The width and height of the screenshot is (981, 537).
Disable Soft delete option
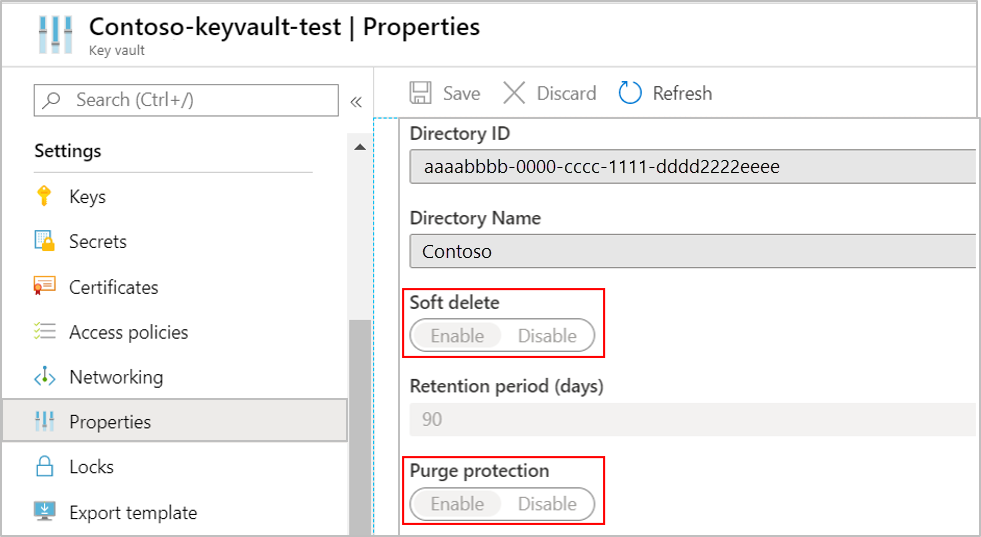pyautogui.click(x=547, y=336)
